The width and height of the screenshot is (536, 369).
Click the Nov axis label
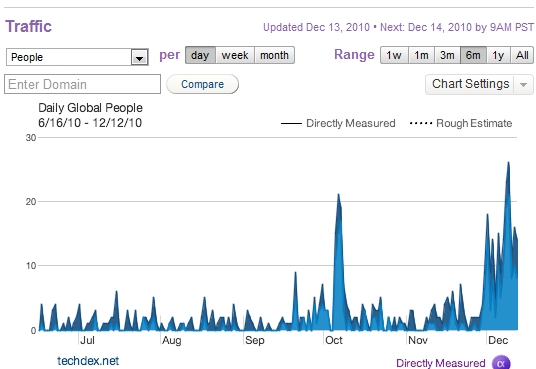point(418,340)
